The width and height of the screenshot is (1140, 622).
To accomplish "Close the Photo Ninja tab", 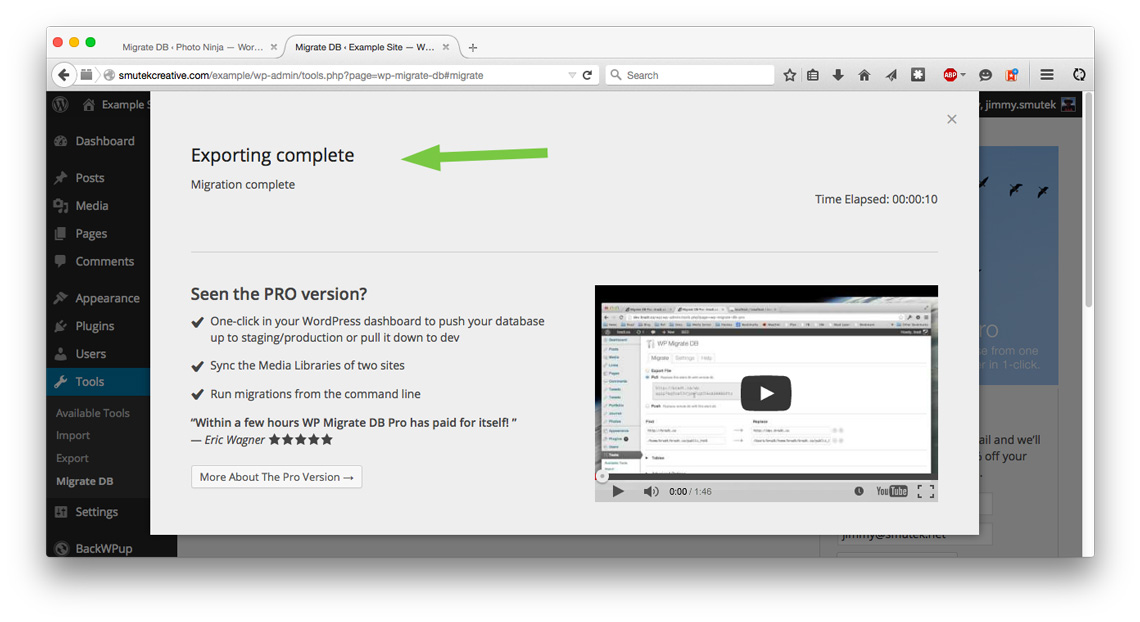I will coord(273,47).
